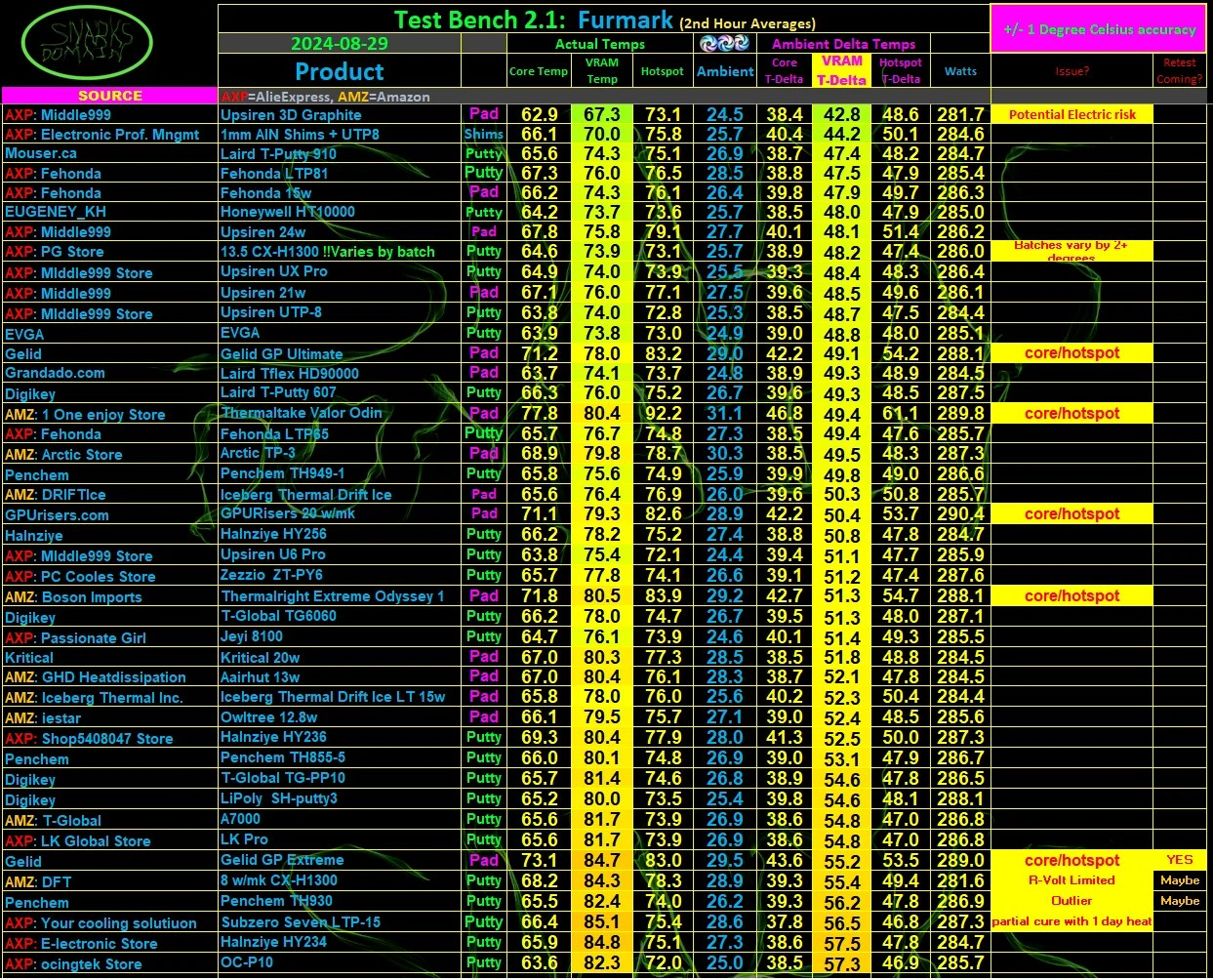Image resolution: width=1213 pixels, height=980 pixels.
Task: Select the 1mm AlN Shims + UTP8 cell
Action: click(x=340, y=134)
